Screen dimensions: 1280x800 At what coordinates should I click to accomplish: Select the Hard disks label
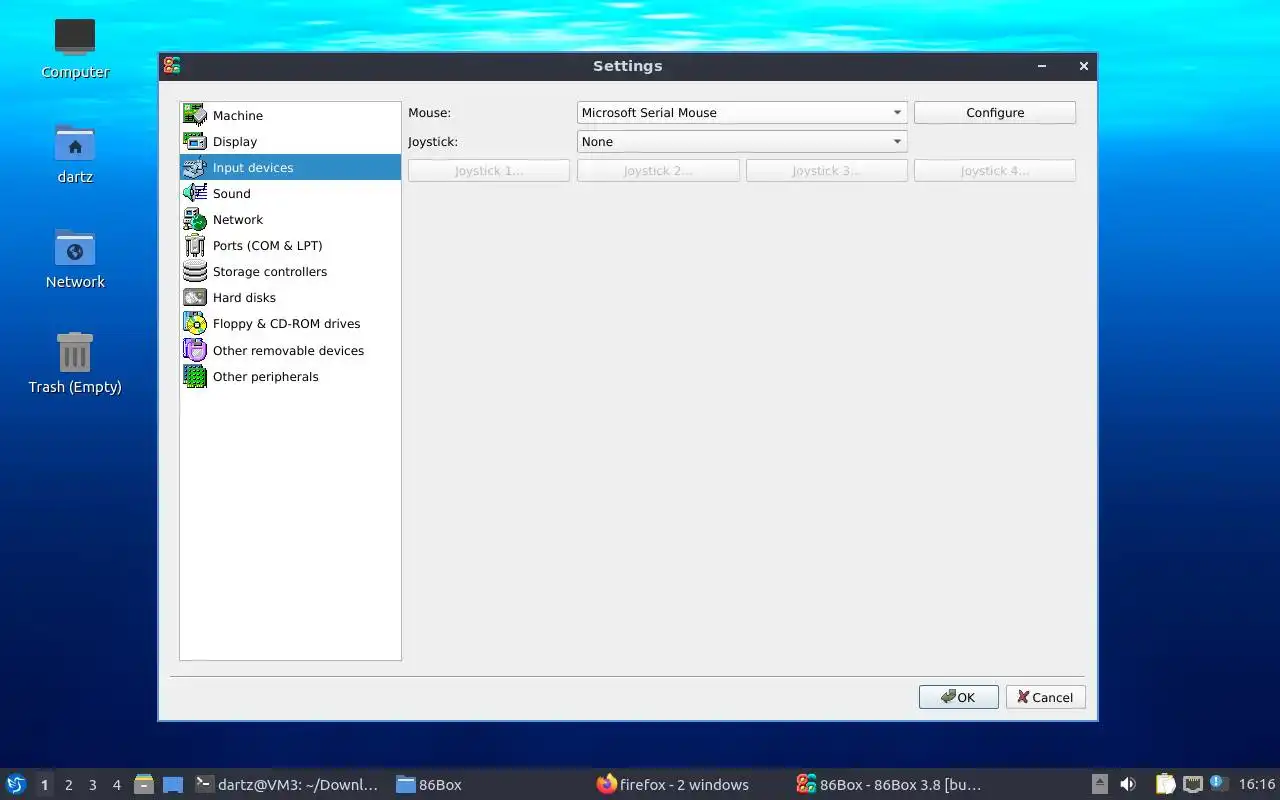[x=244, y=298]
